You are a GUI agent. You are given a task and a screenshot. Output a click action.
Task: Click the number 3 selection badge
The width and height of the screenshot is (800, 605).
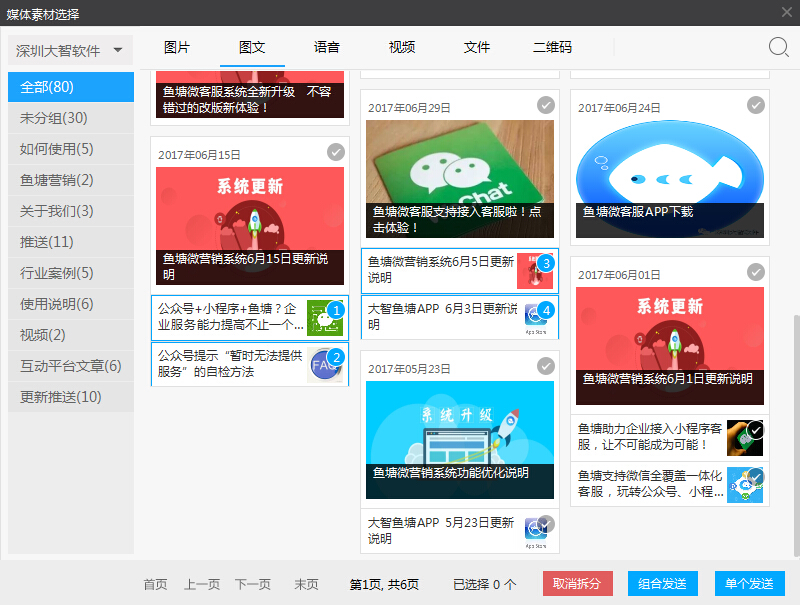point(546,263)
